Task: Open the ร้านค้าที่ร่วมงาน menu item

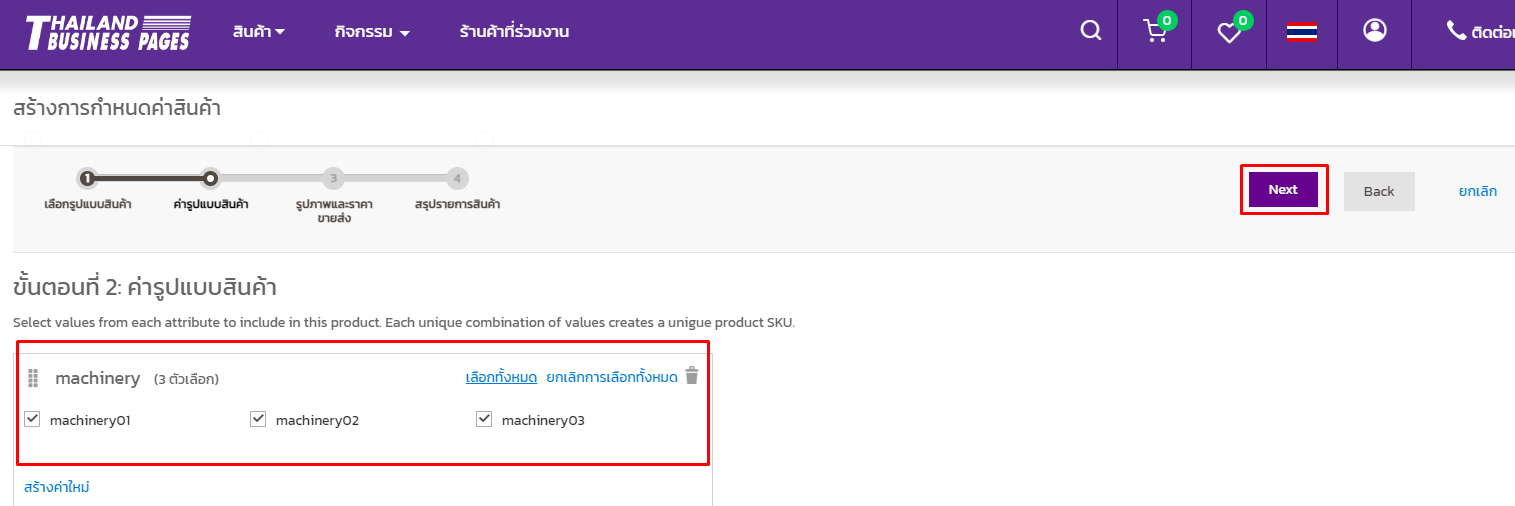Action: point(514,32)
